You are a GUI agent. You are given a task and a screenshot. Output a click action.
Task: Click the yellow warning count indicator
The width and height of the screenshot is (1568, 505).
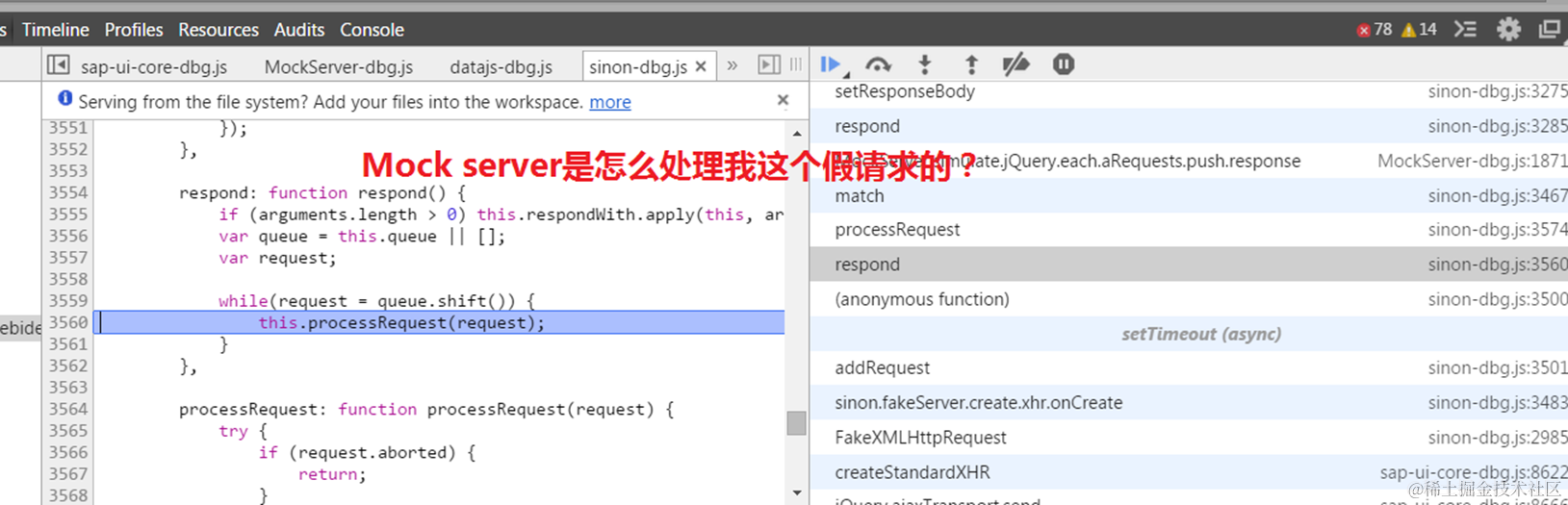click(x=1419, y=30)
